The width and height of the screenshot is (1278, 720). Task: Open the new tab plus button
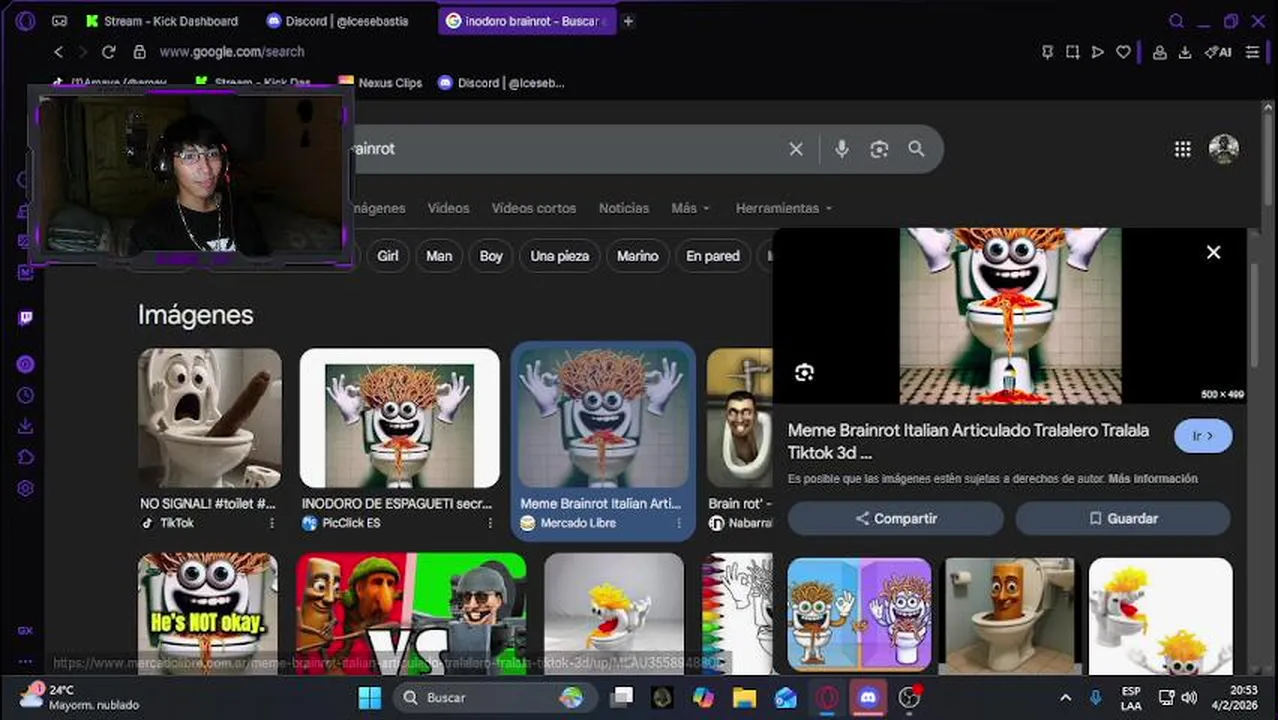pos(628,21)
